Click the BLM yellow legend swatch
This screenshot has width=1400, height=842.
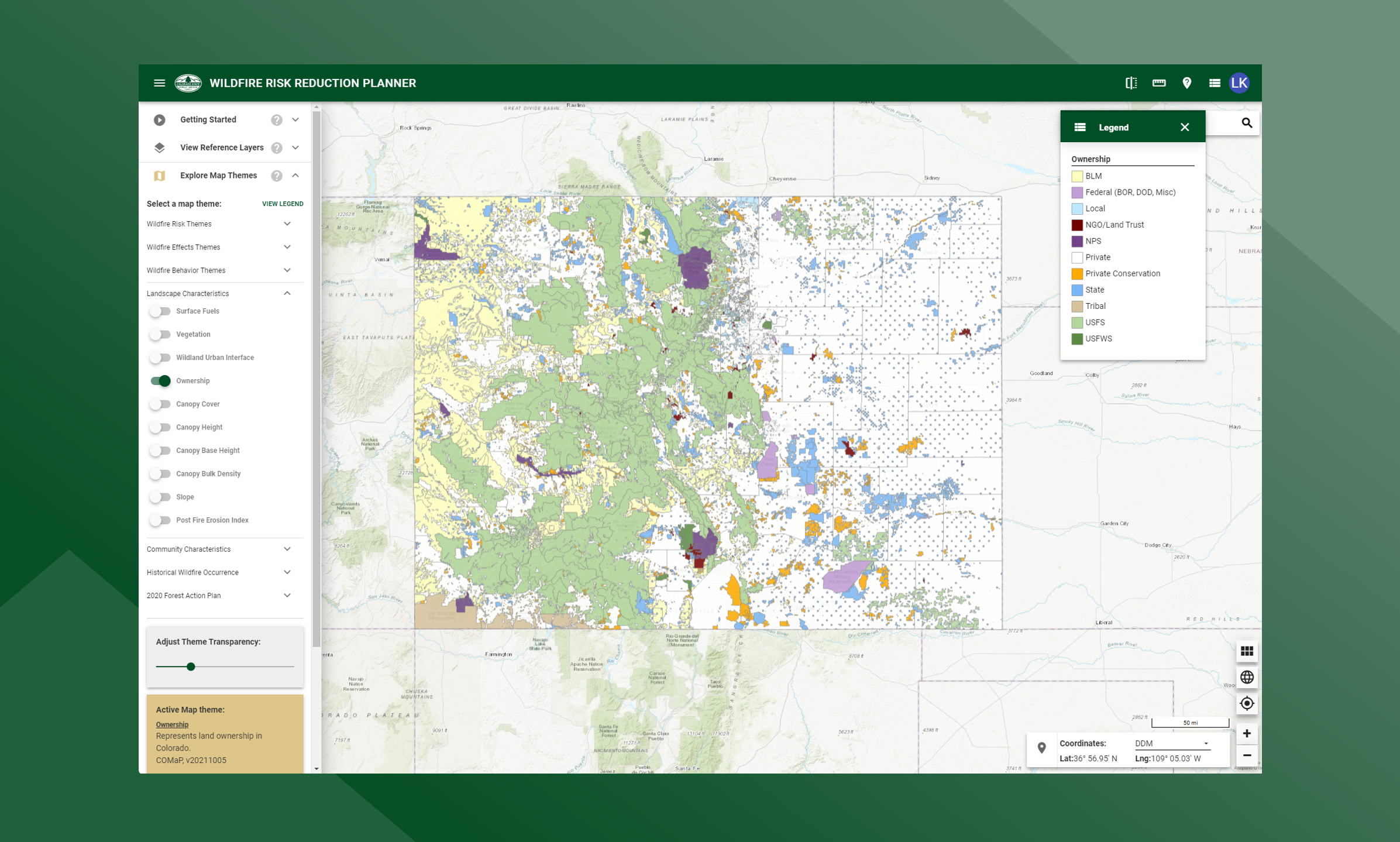[x=1077, y=176]
